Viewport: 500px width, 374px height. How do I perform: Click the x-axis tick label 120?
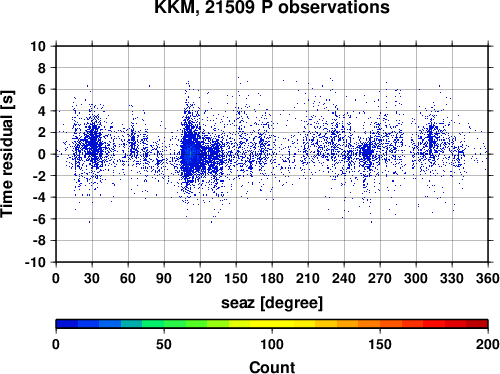[x=200, y=278]
